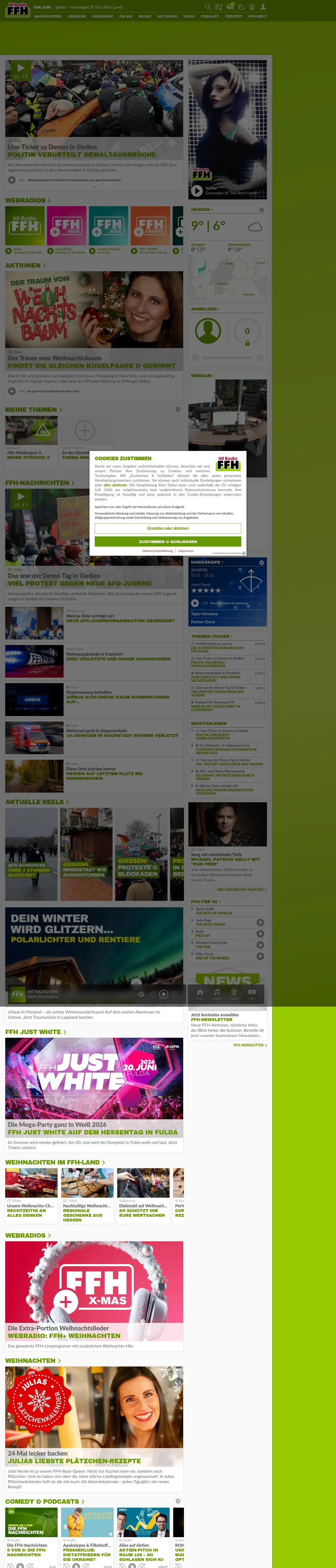Expand the Aktionen section heading
The width and height of the screenshot is (336, 1568).
(x=26, y=266)
